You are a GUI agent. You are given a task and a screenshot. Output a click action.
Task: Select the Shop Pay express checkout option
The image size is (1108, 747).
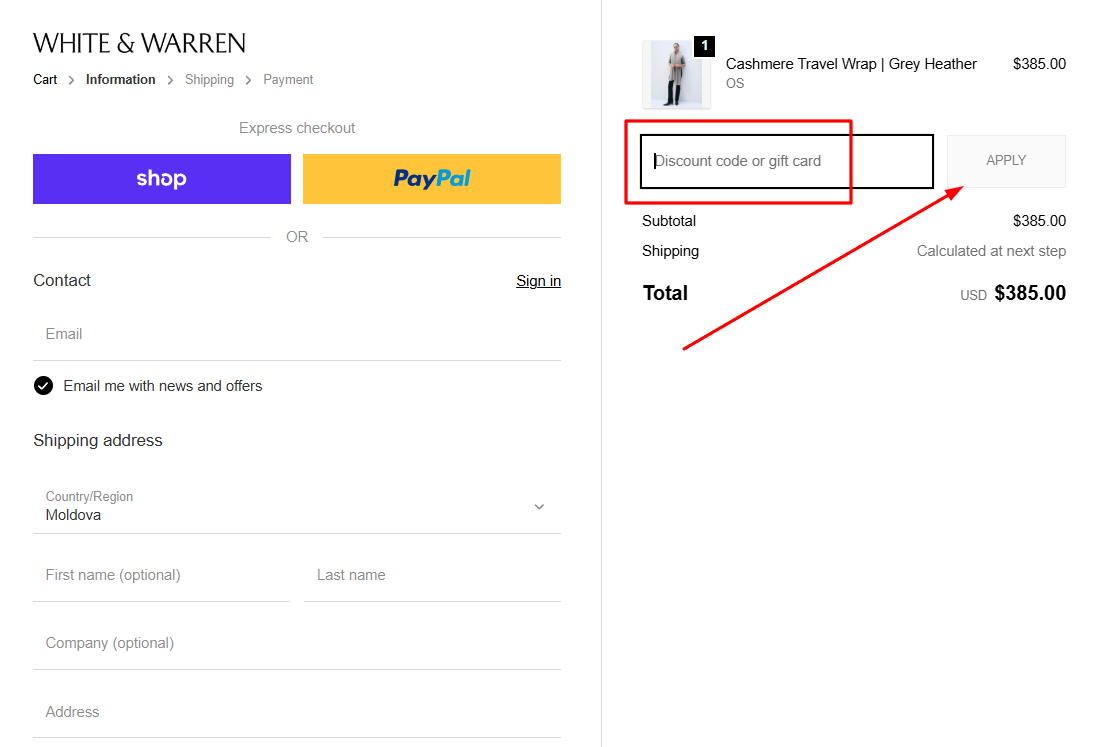coord(161,178)
